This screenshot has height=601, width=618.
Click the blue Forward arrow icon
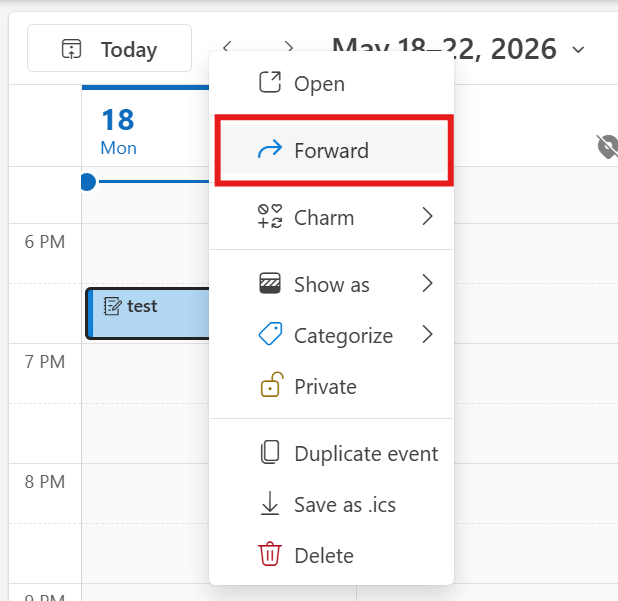point(270,150)
